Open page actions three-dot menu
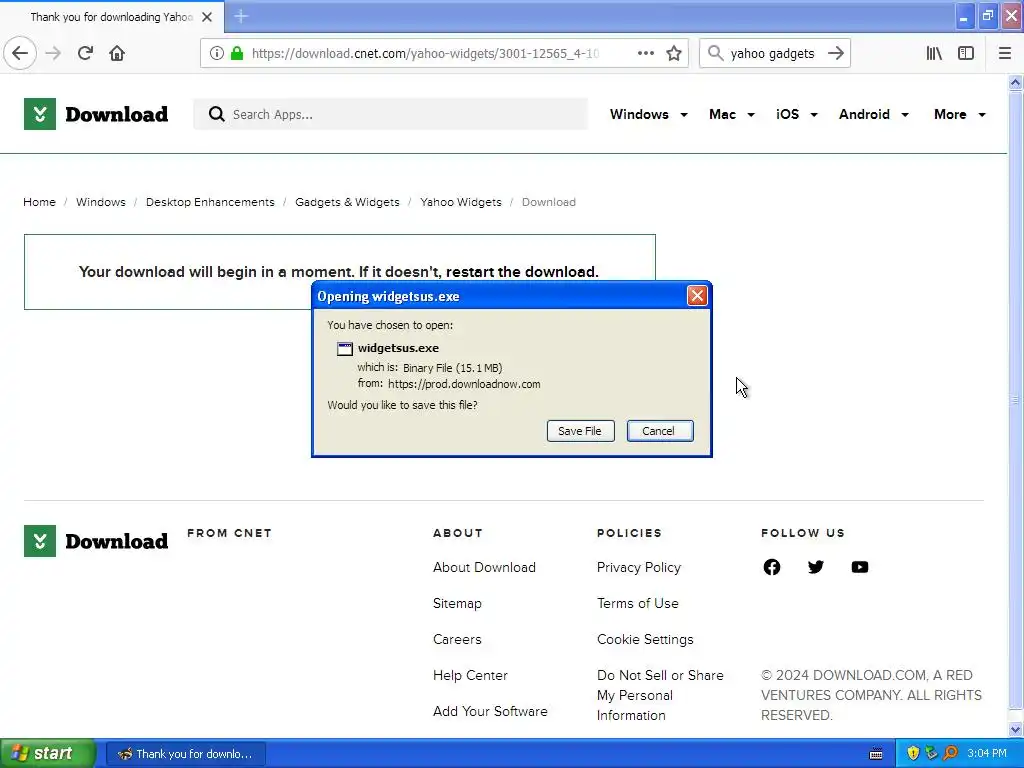The height and width of the screenshot is (768, 1024). (645, 53)
